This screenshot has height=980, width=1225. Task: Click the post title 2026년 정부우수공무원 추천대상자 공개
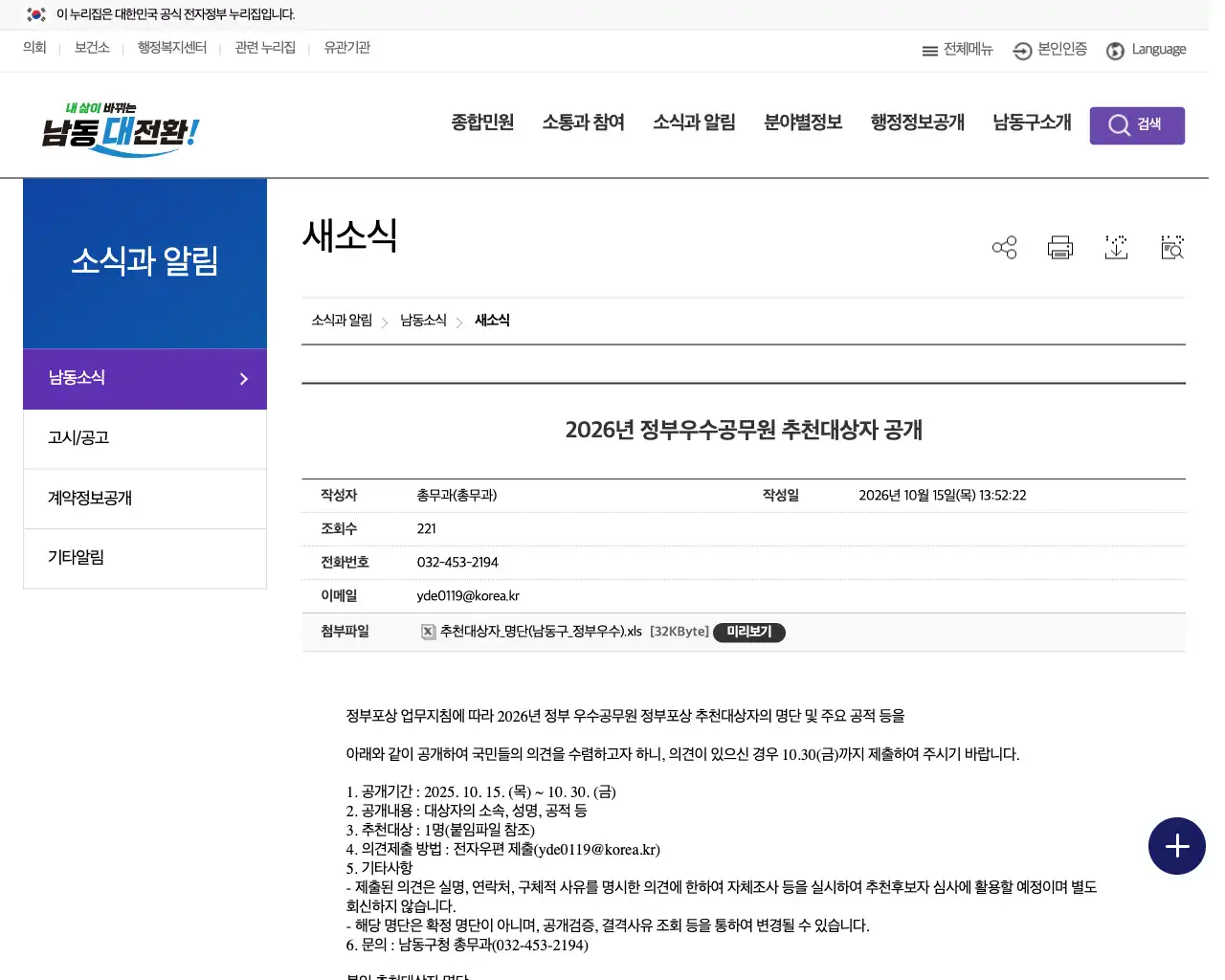point(744,430)
